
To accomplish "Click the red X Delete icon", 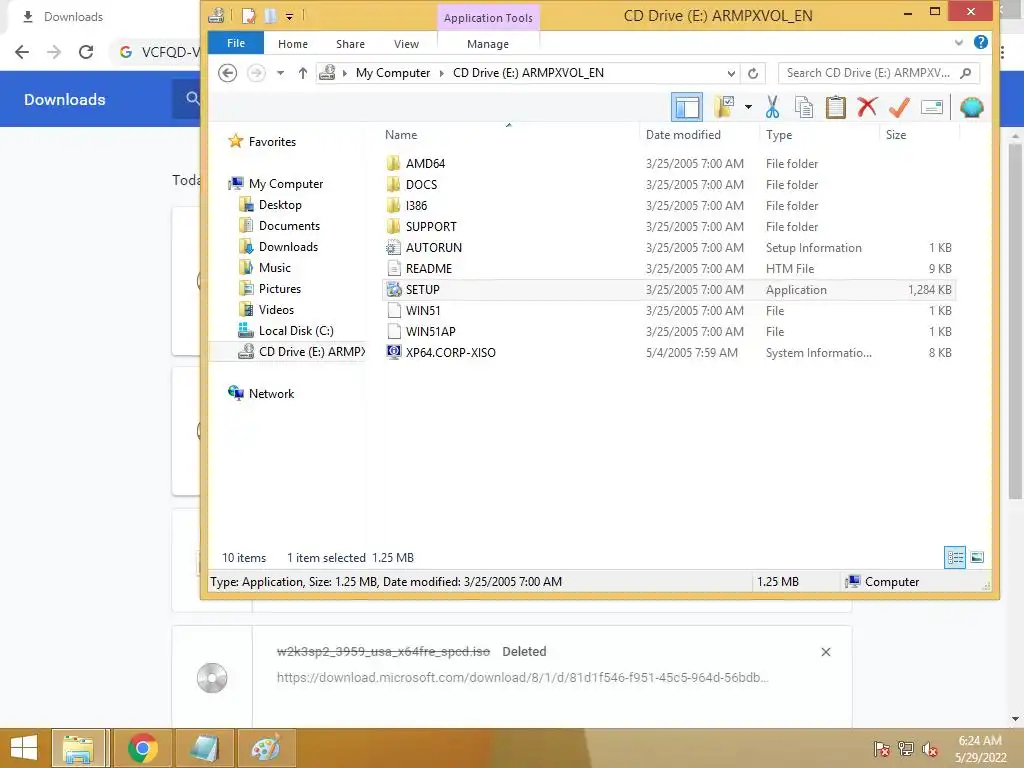I will pos(867,107).
